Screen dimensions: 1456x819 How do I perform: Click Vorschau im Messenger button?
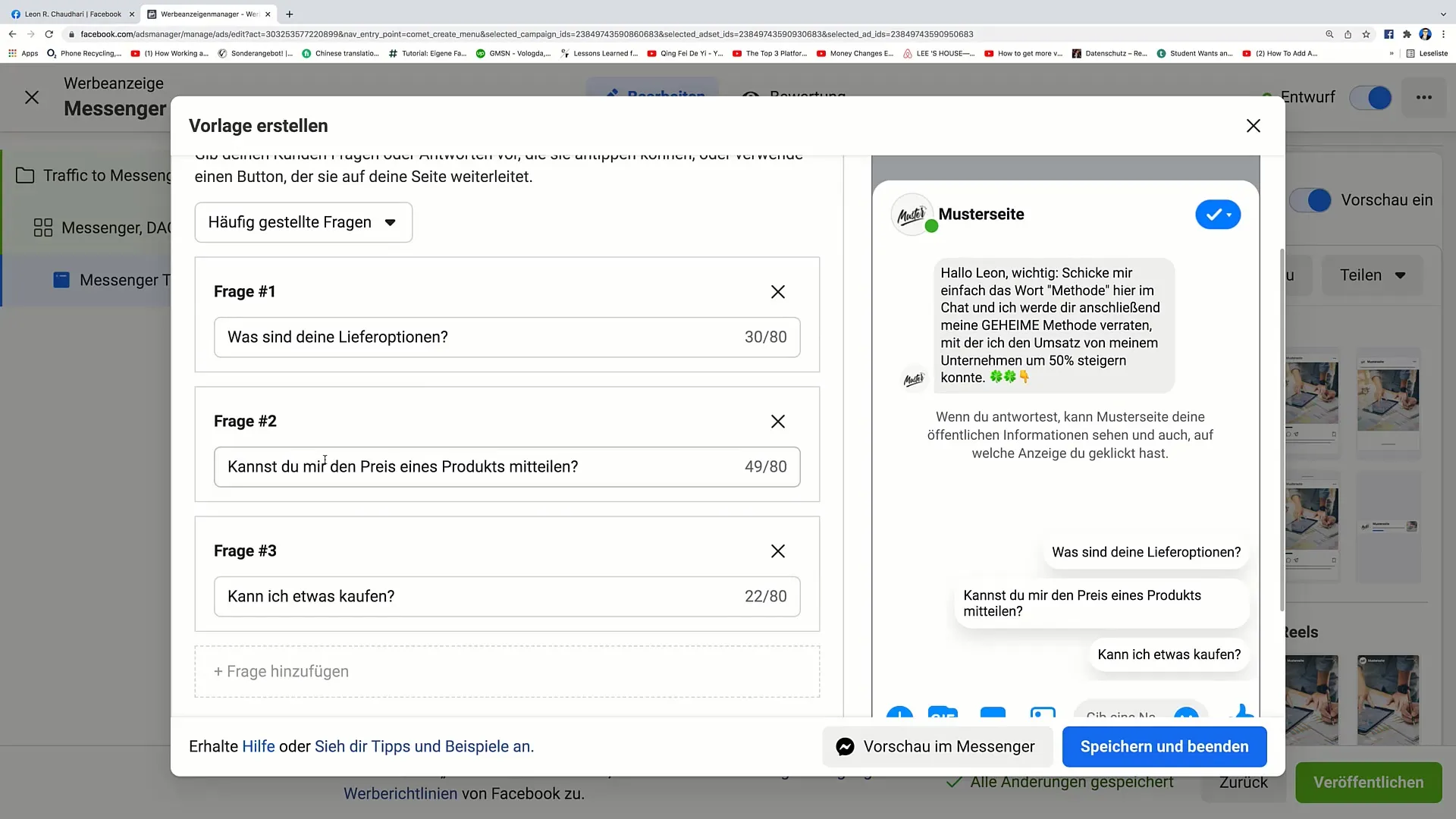pos(937,747)
